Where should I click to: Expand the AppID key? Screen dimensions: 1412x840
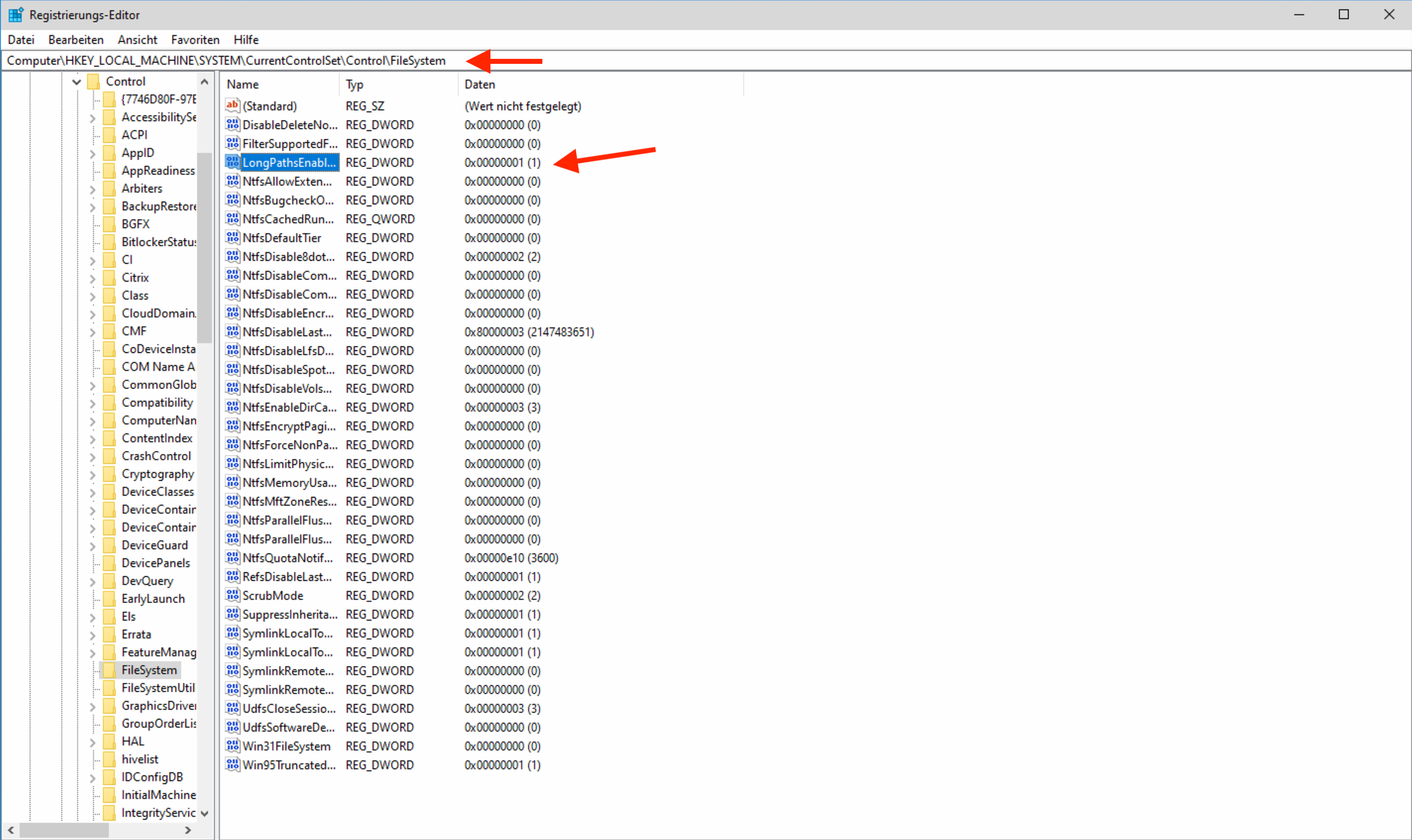92,154
